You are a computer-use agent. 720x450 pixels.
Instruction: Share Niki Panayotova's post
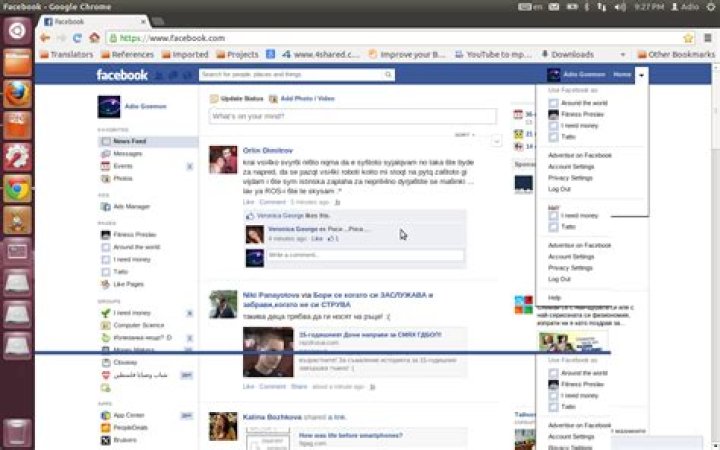(299, 387)
